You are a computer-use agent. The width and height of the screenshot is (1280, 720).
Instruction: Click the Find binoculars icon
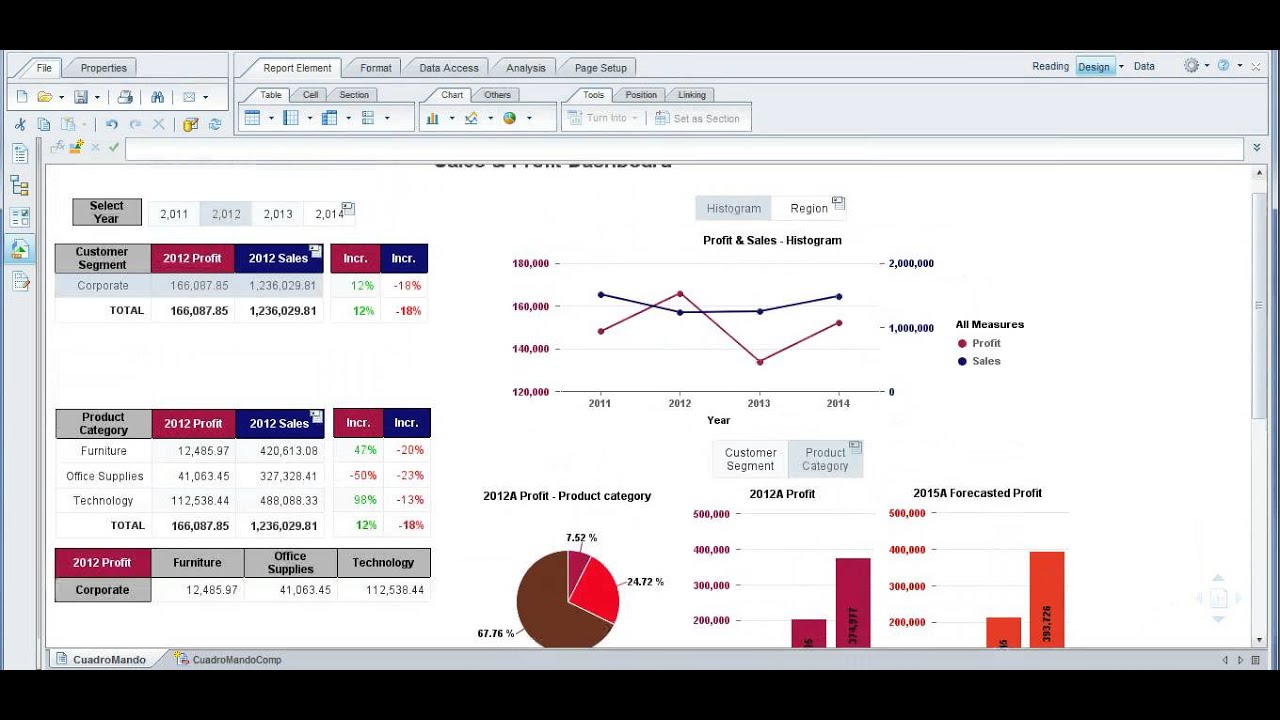pos(157,97)
